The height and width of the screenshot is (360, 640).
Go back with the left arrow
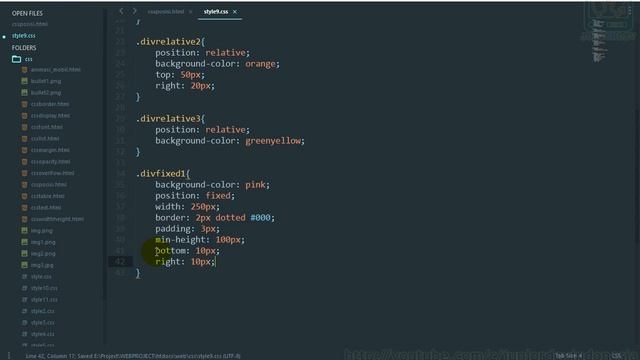point(121,11)
